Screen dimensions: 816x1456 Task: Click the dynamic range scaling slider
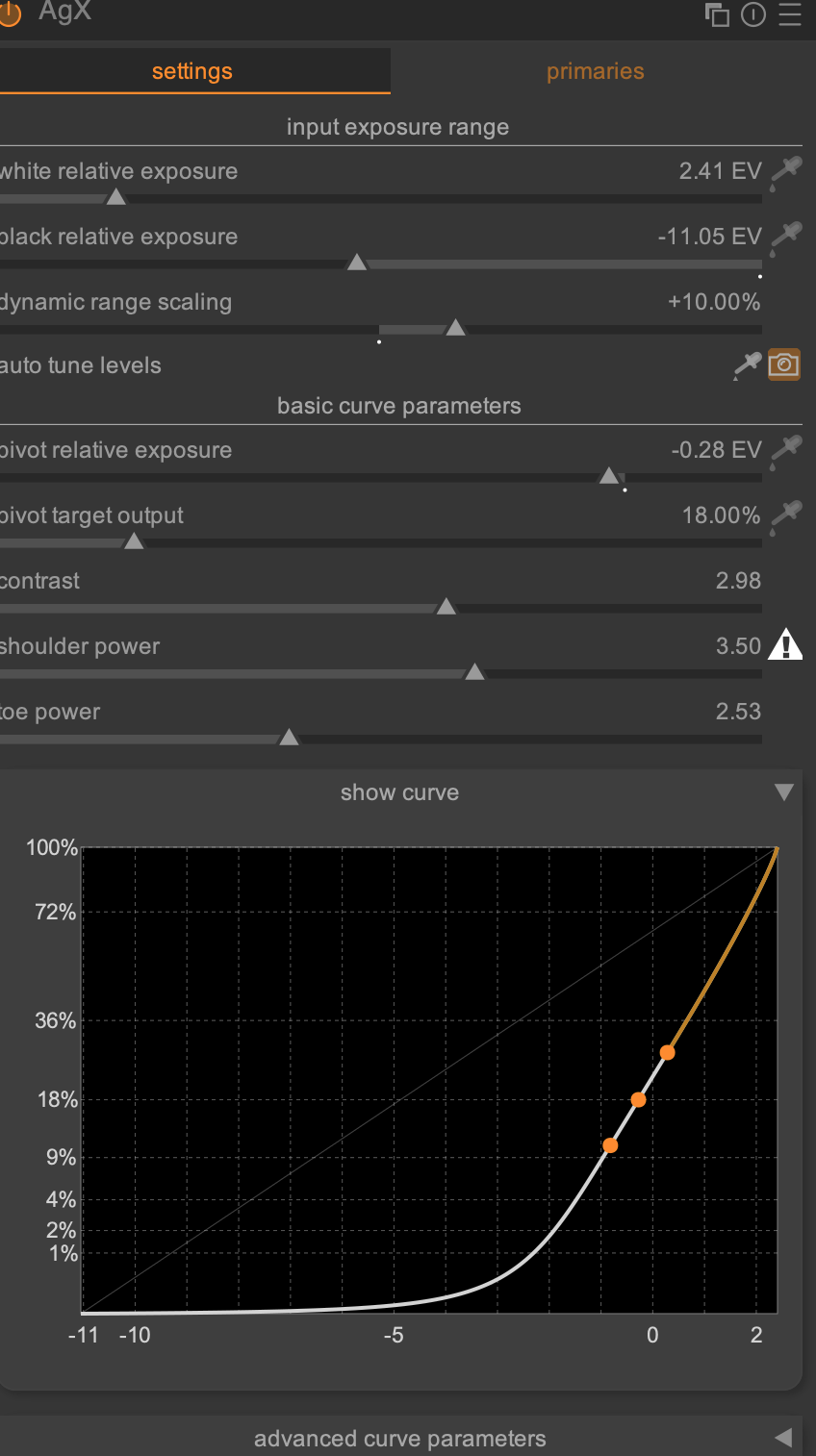[381, 329]
